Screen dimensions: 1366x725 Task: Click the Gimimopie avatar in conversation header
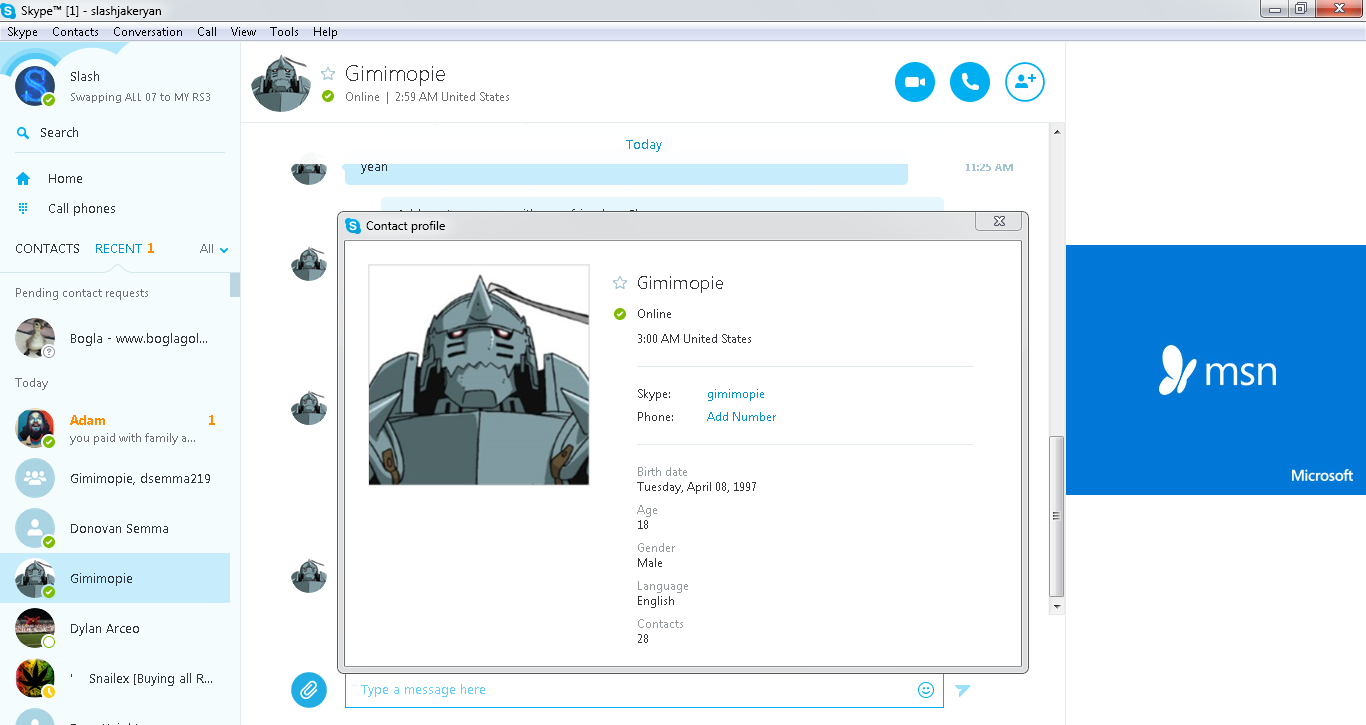pos(280,82)
